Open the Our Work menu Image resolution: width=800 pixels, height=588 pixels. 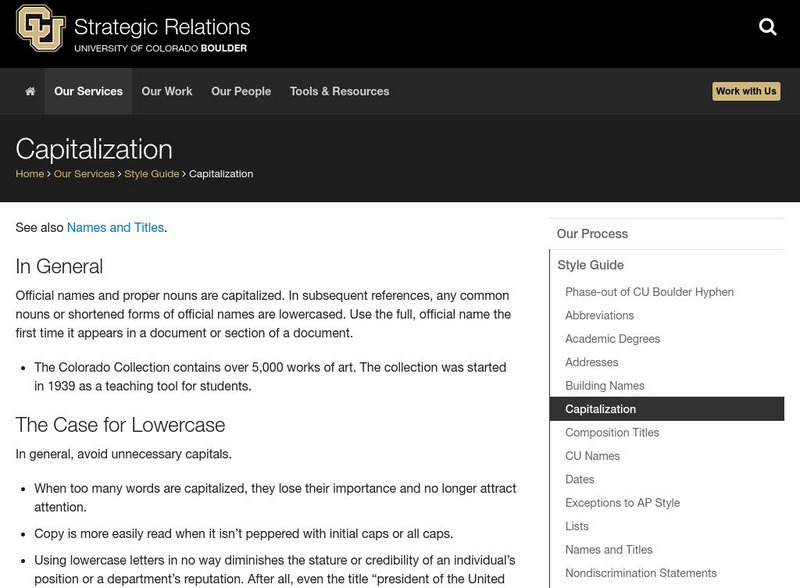tap(167, 91)
